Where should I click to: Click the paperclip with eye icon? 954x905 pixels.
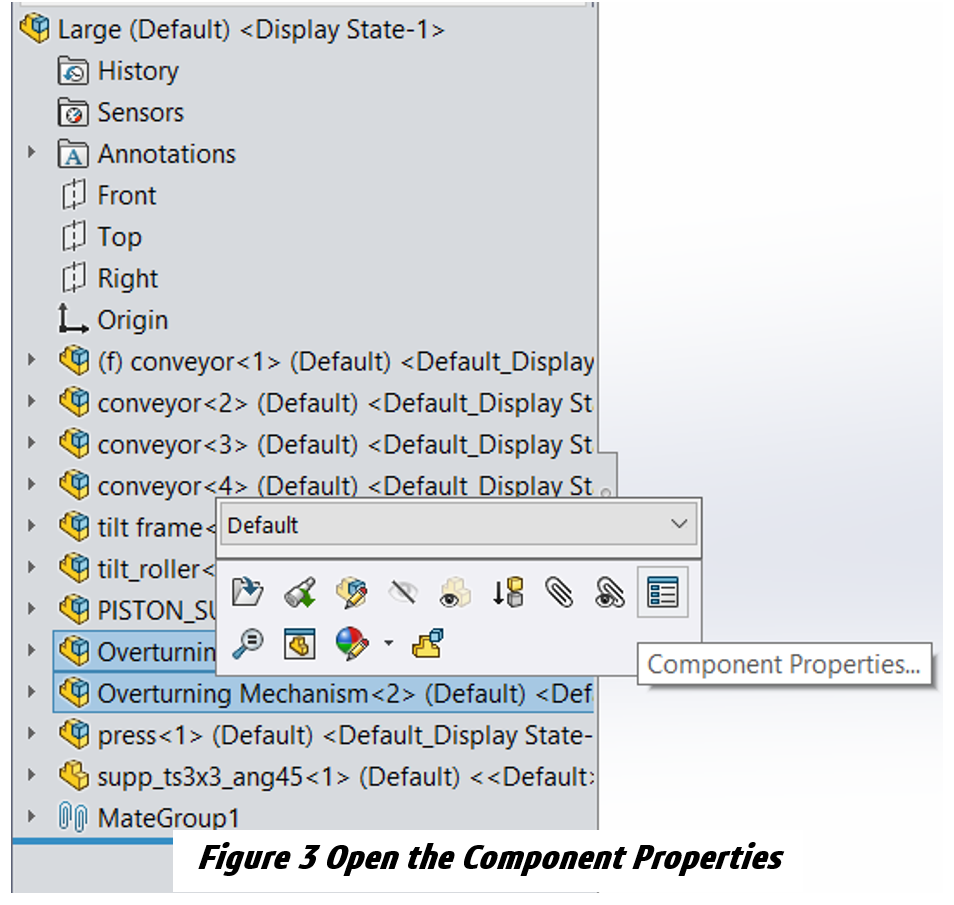pyautogui.click(x=610, y=593)
